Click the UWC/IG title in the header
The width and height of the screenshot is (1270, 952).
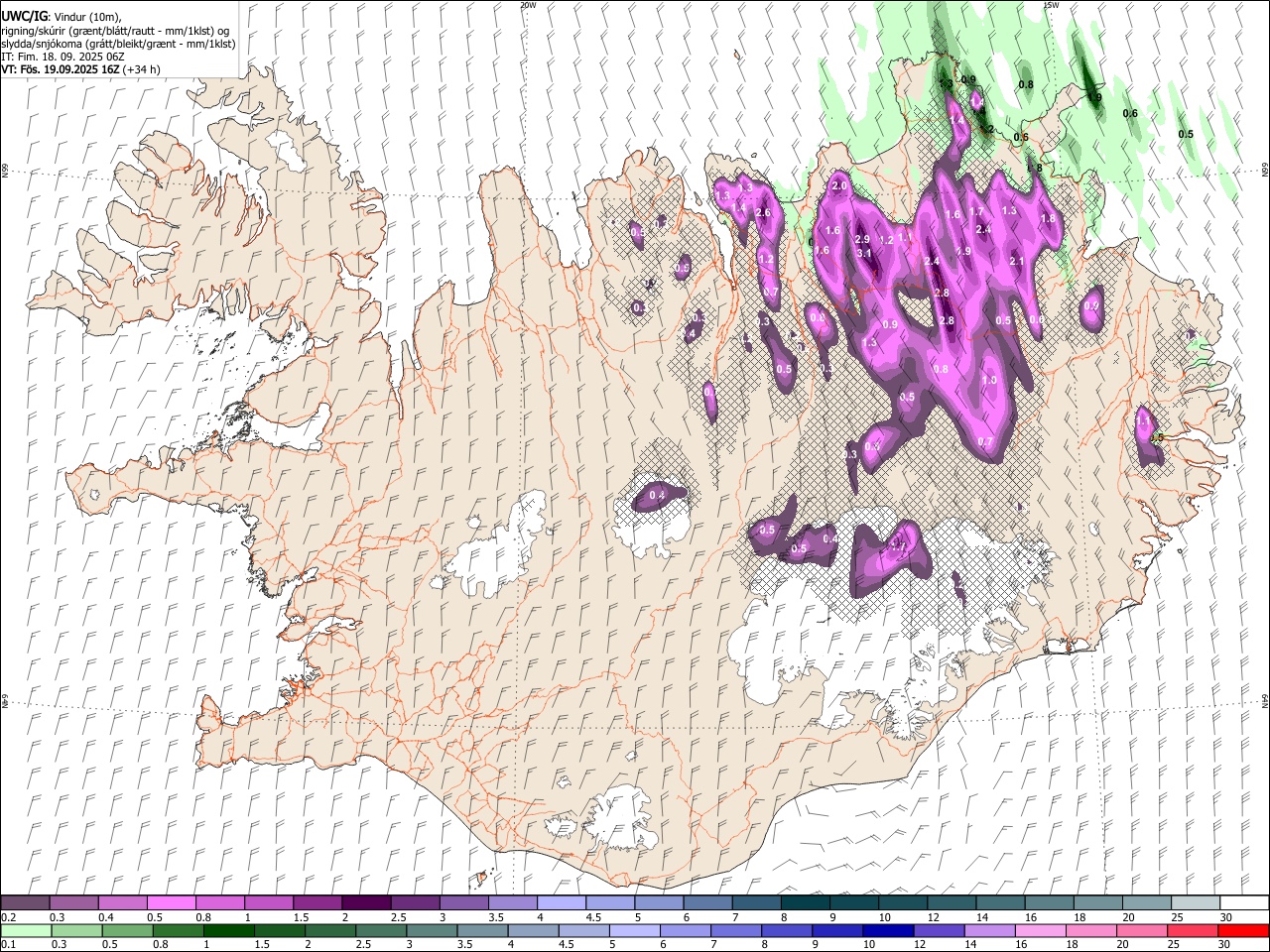tap(24, 16)
